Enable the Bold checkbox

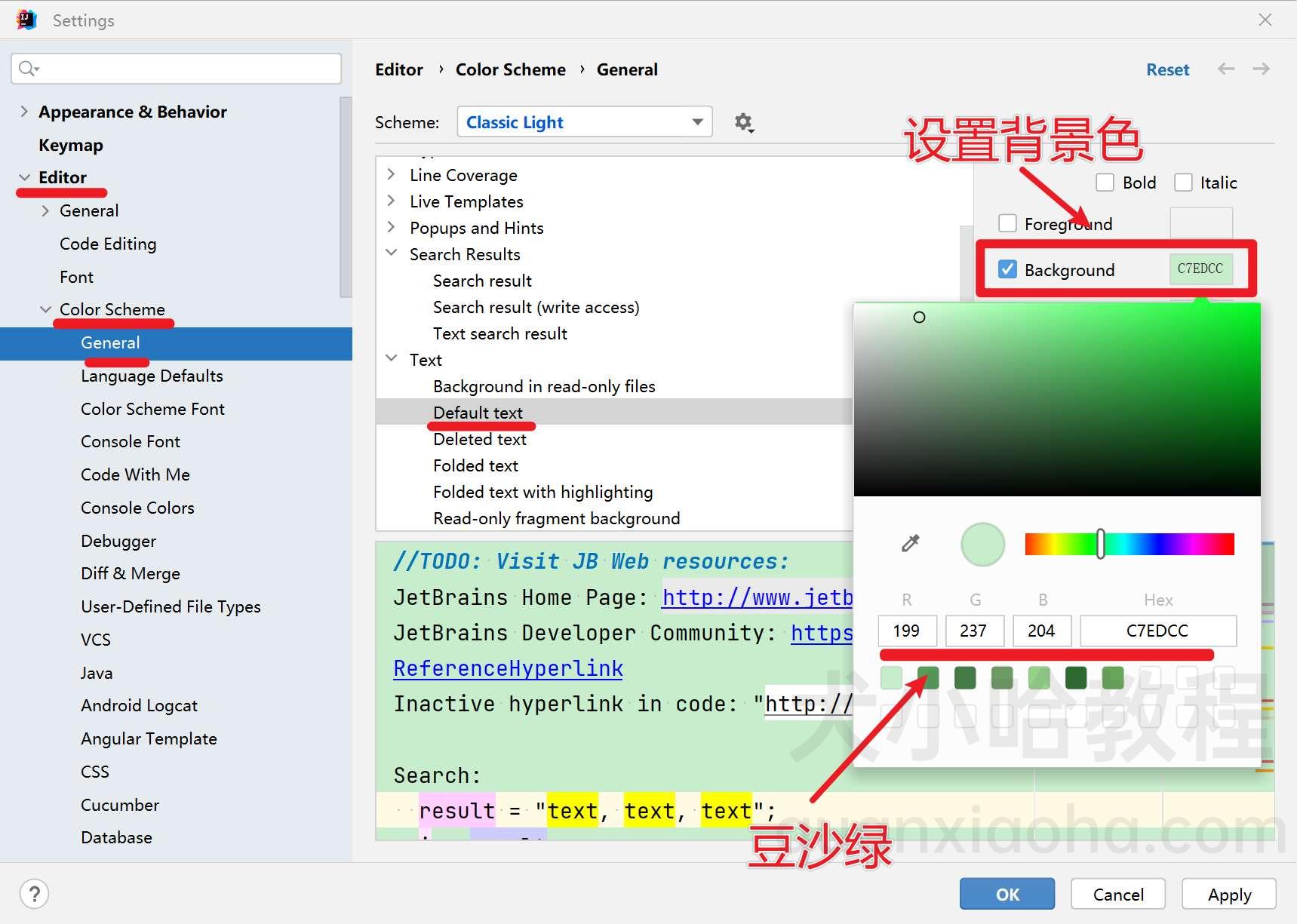1105,183
